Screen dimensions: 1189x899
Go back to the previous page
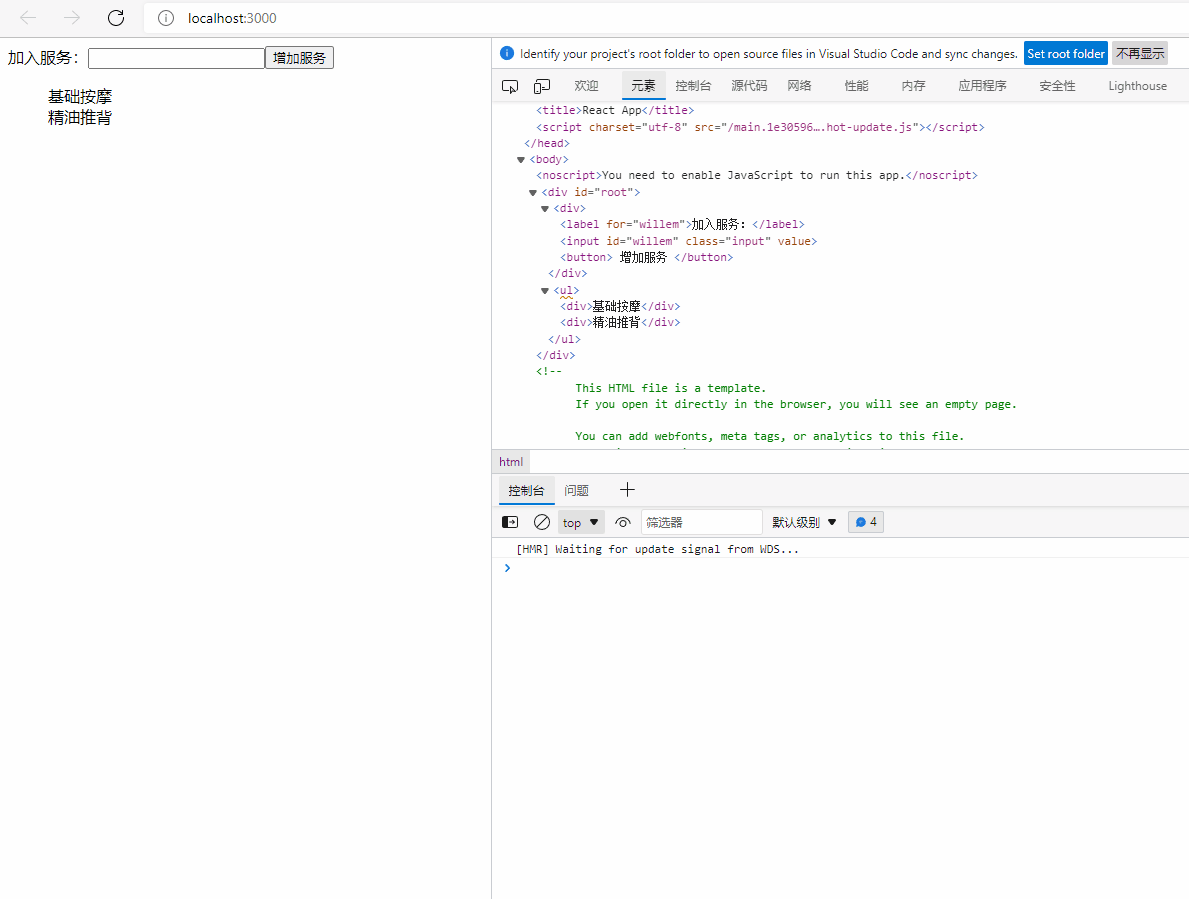[x=28, y=17]
